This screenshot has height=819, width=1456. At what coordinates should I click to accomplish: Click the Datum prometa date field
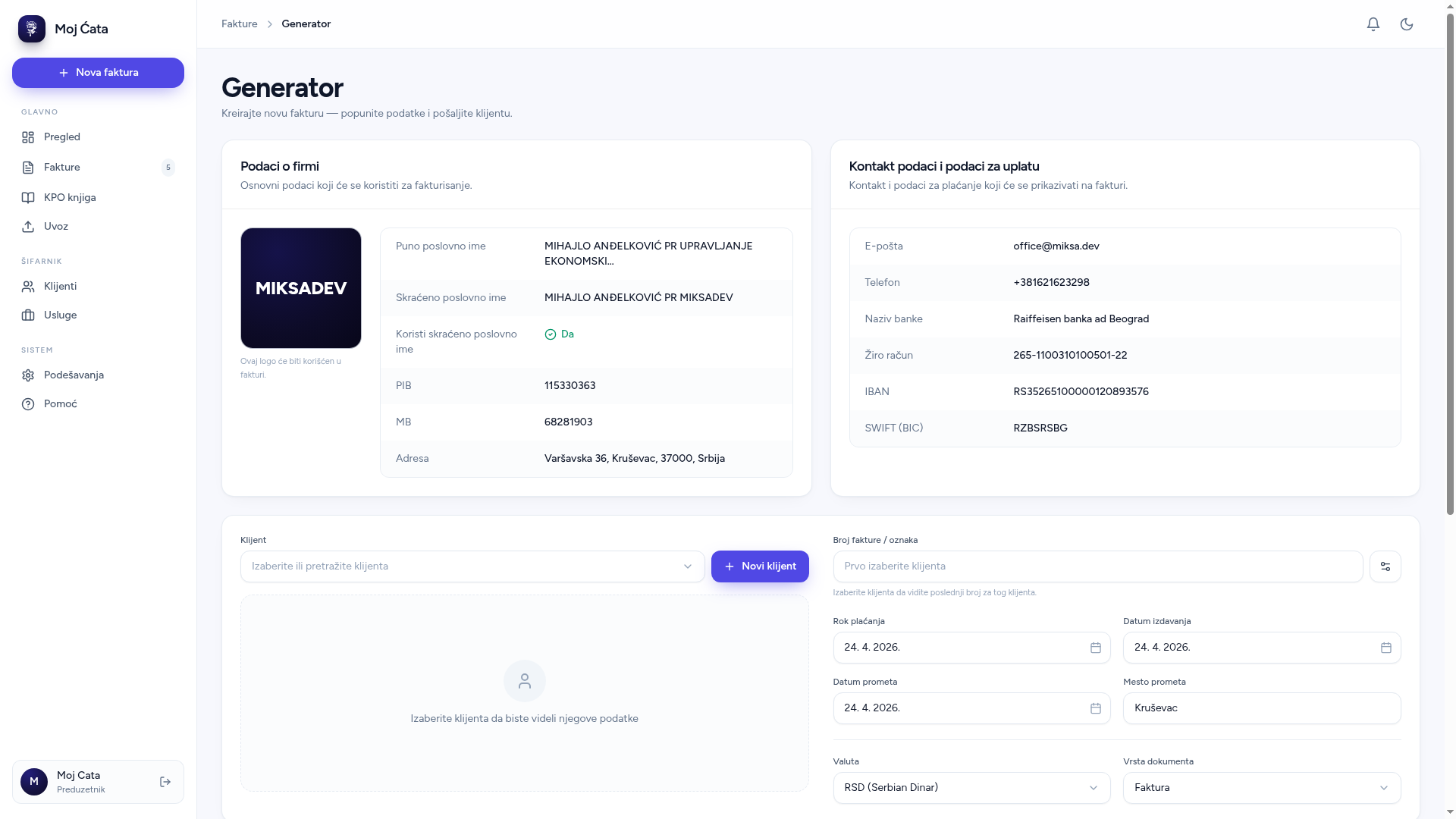[x=971, y=708]
